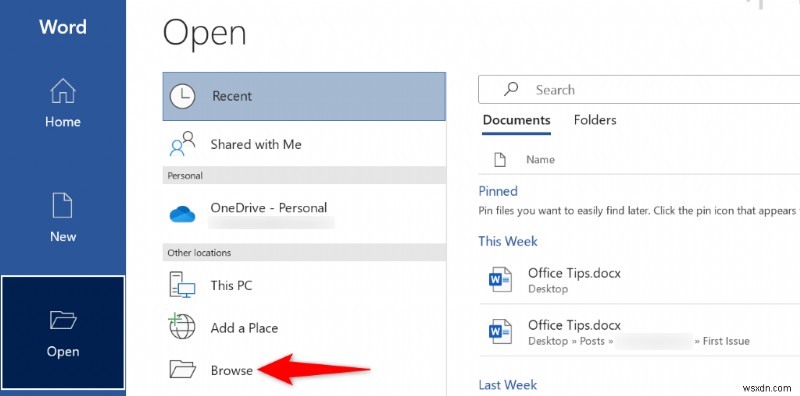Click in the Search input field
The width and height of the screenshot is (800, 396).
[x=639, y=90]
